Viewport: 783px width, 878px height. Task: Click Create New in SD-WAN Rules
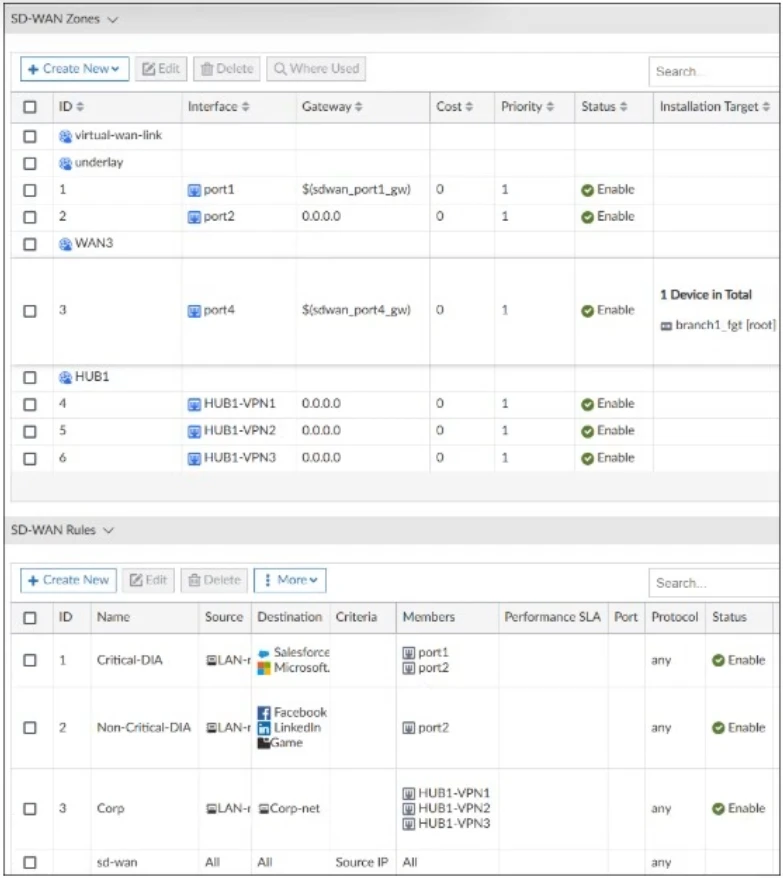(68, 580)
